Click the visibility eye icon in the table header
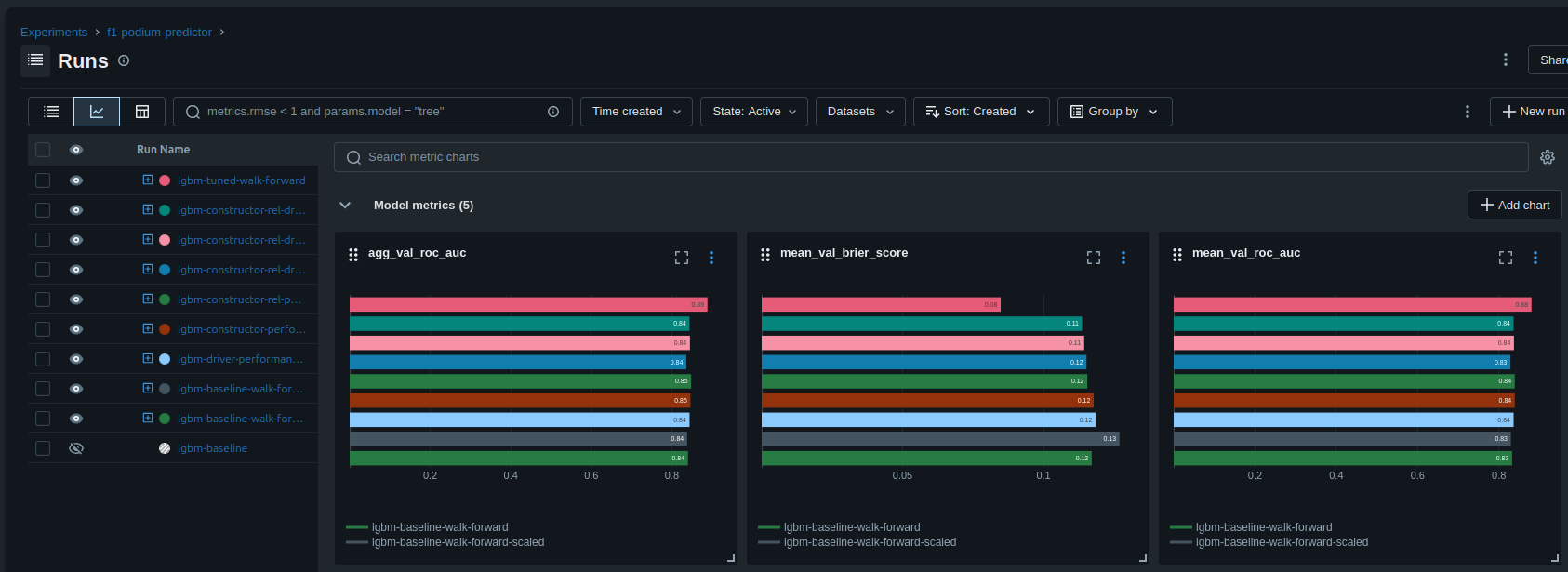Viewport: 1568px width, 572px height. click(76, 150)
